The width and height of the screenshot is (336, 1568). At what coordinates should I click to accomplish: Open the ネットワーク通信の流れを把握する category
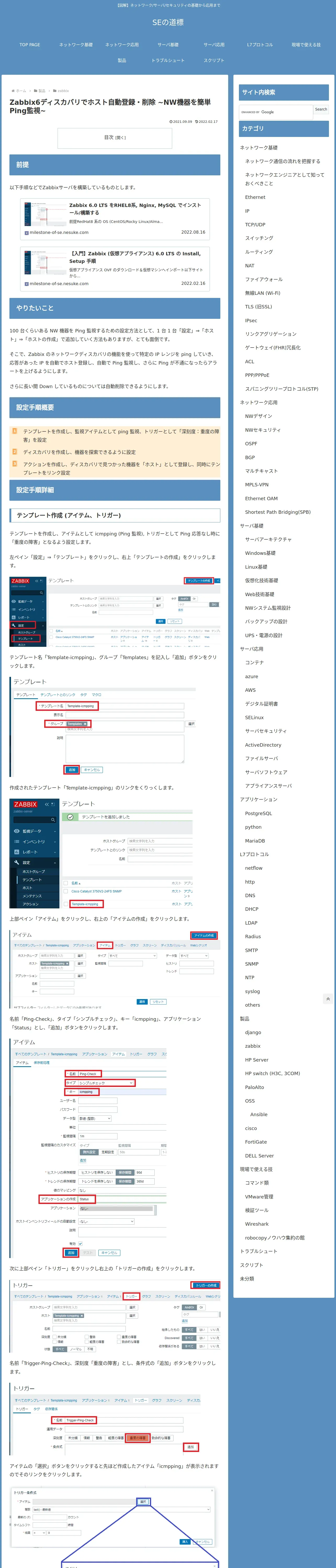(x=282, y=161)
